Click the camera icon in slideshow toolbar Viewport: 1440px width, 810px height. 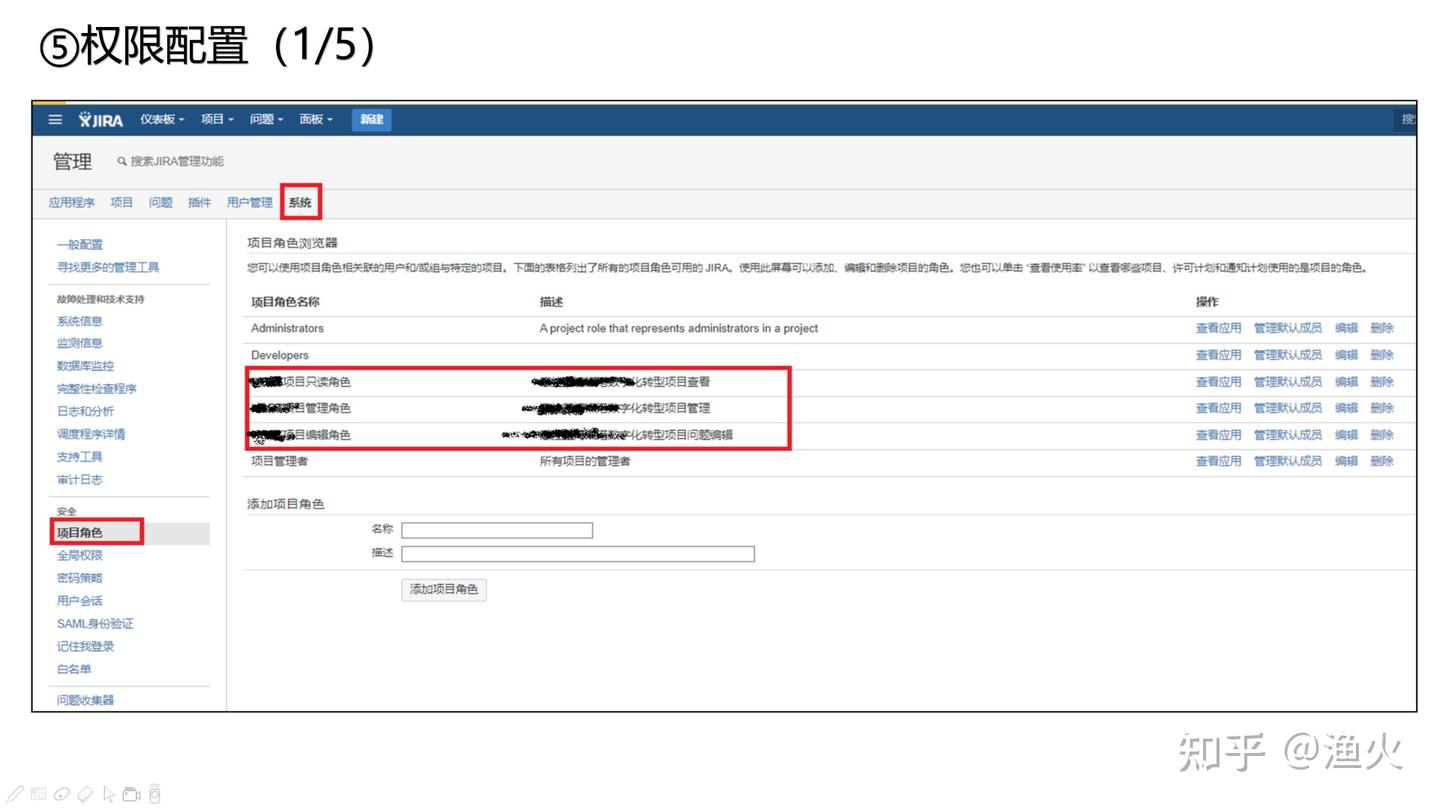tap(132, 795)
